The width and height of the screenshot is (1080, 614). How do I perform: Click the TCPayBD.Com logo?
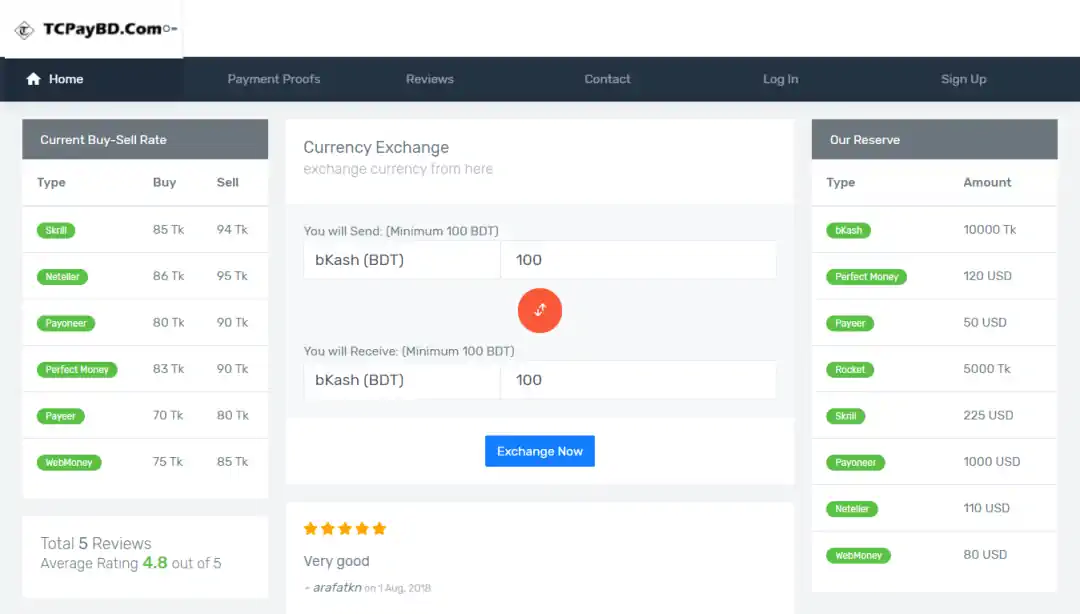pyautogui.click(x=95, y=29)
